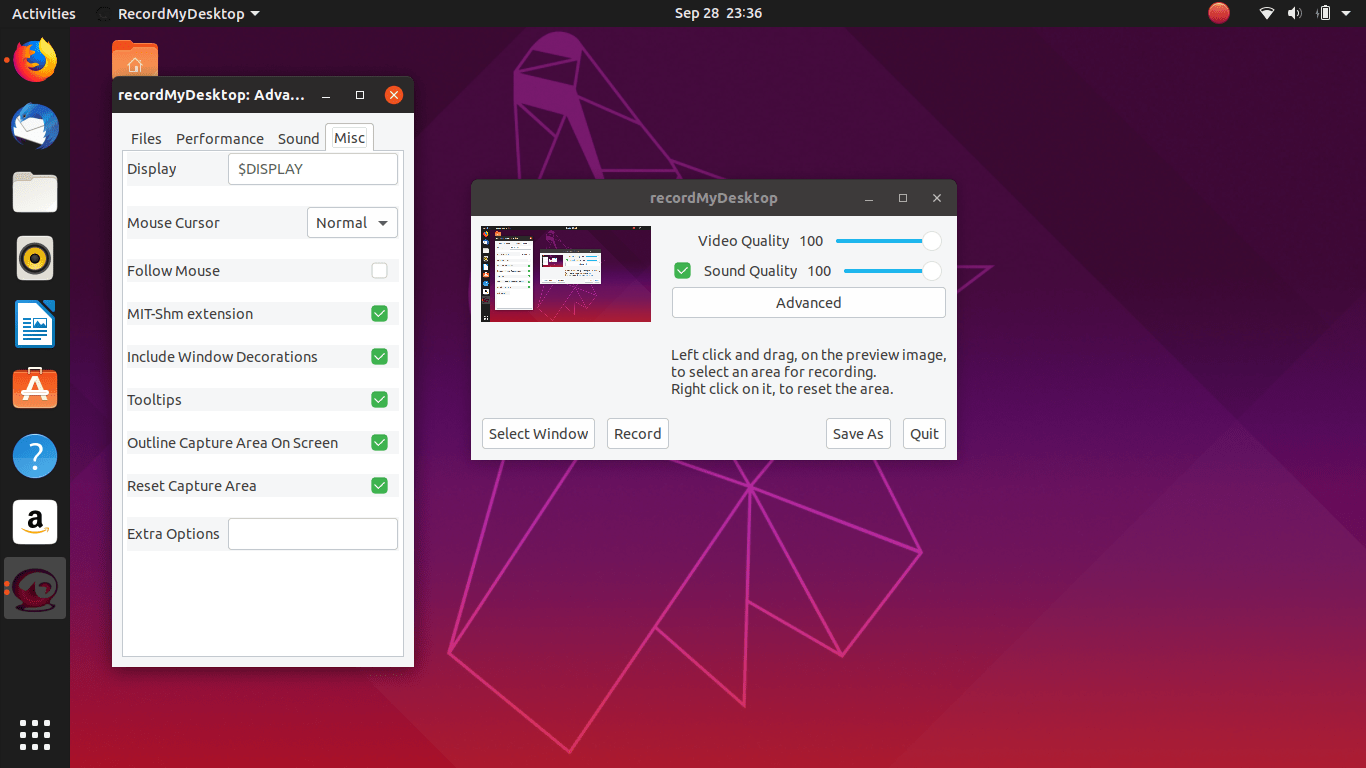The width and height of the screenshot is (1366, 768).
Task: Click the "Mouse Cursor" label
Action: (x=173, y=223)
